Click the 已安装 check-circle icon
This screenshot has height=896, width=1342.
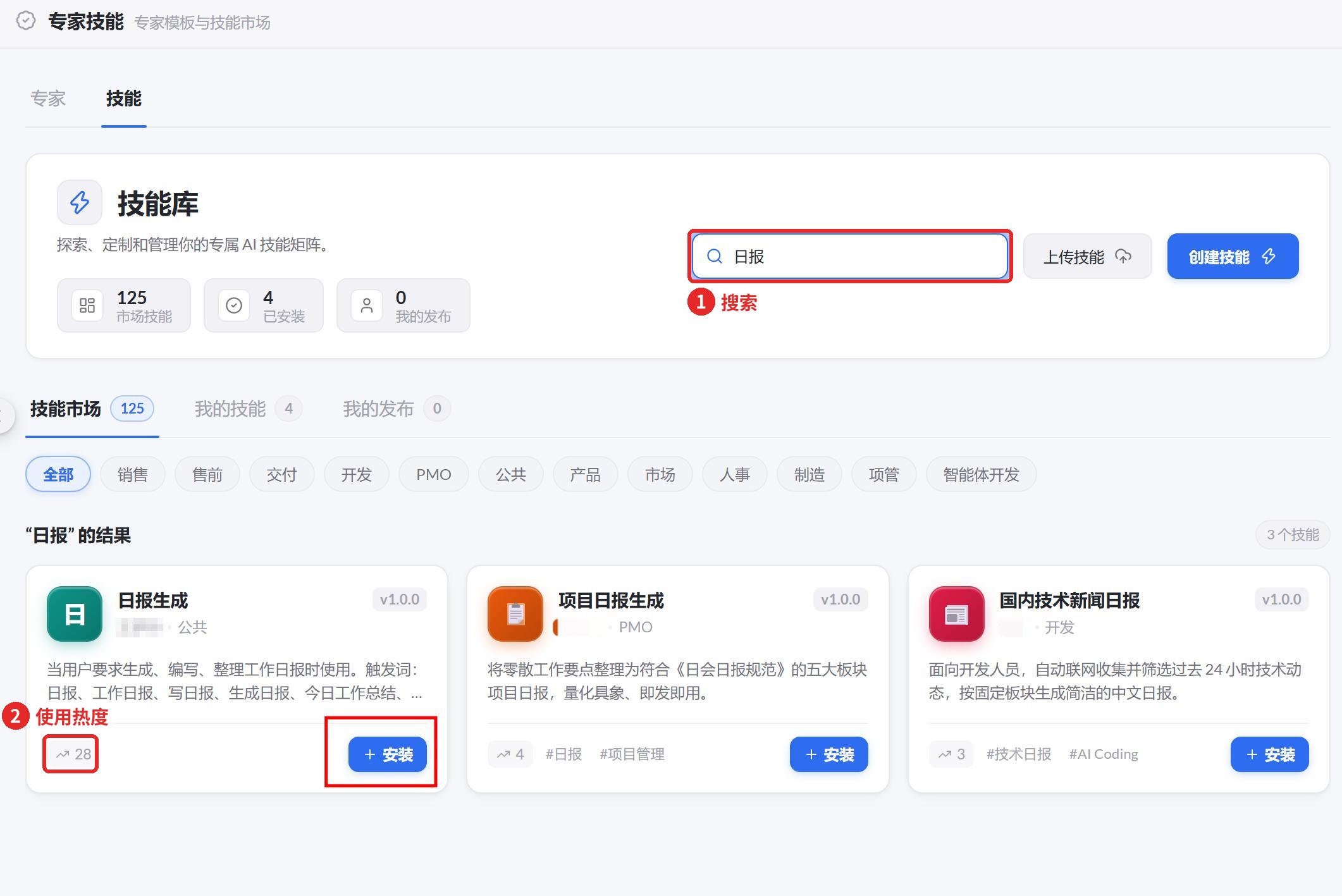(234, 306)
